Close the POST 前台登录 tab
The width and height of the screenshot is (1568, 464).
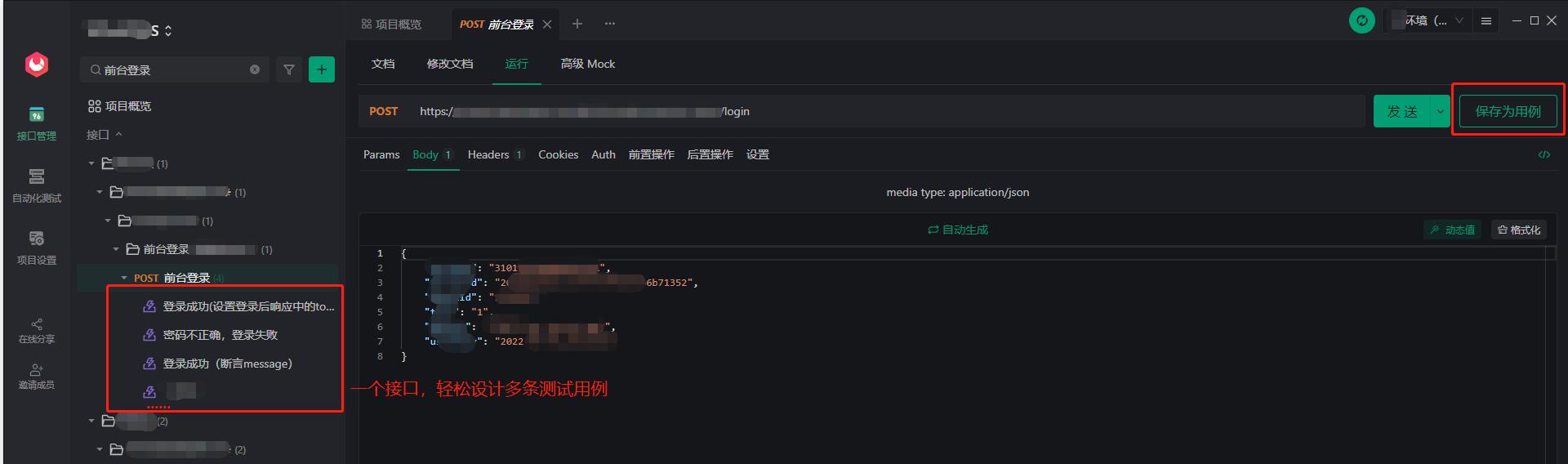[x=547, y=25]
